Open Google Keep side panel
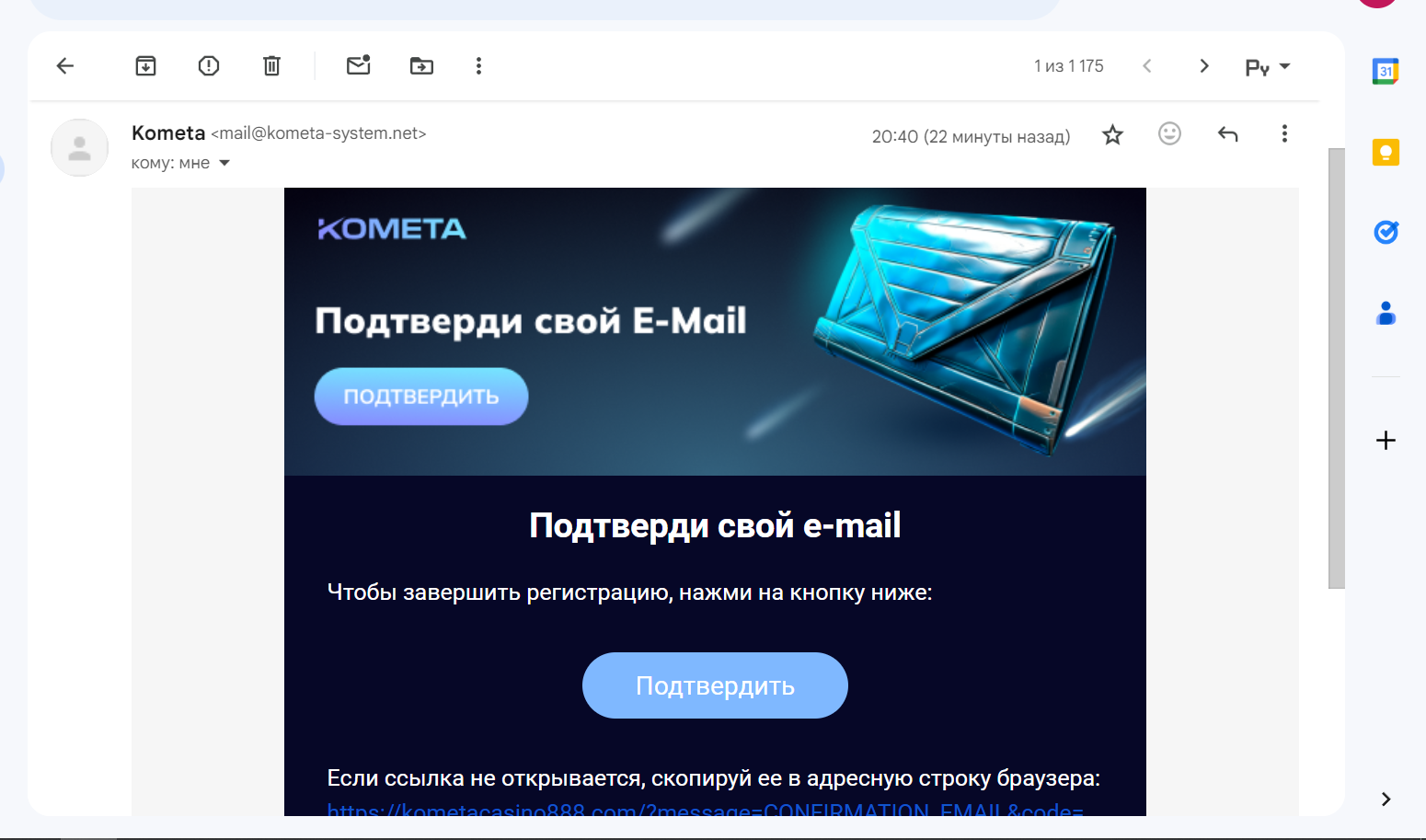The image size is (1426, 840). [1386, 152]
